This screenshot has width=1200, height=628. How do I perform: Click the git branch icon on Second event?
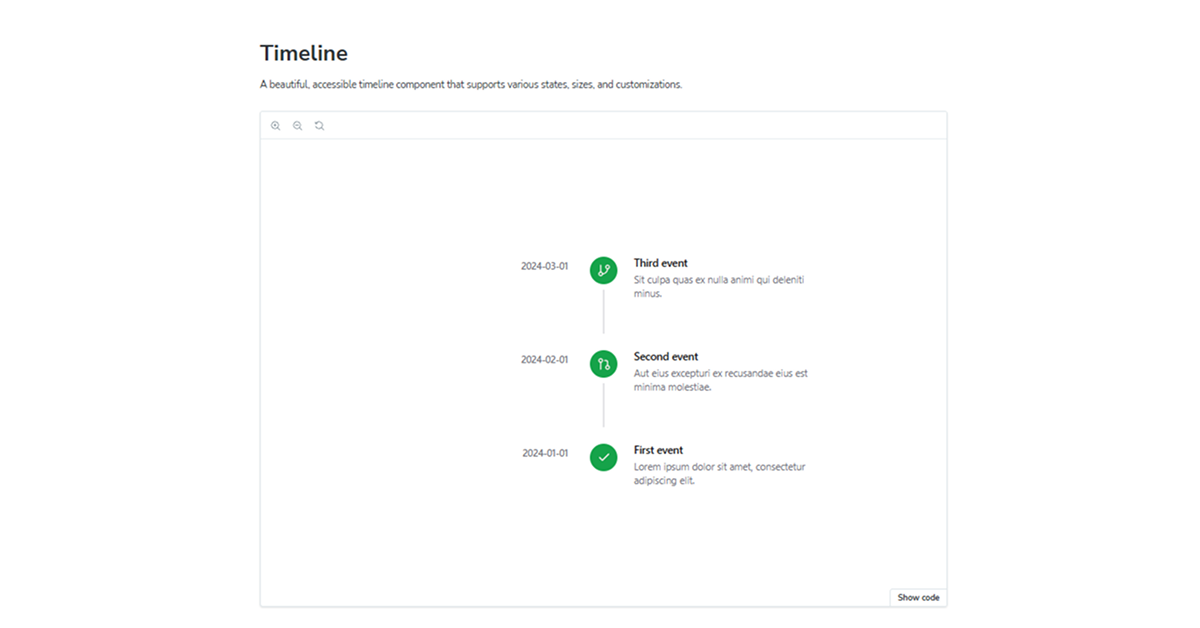click(x=603, y=363)
